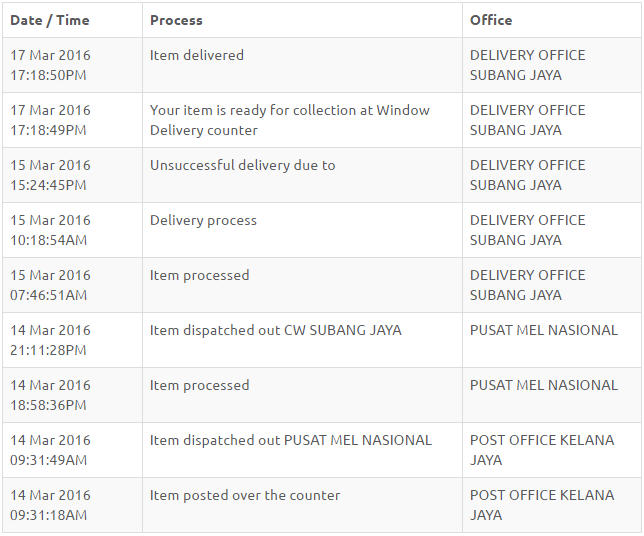Select the Item delivered process entry
Screen dimensions: 644x536
[197, 55]
